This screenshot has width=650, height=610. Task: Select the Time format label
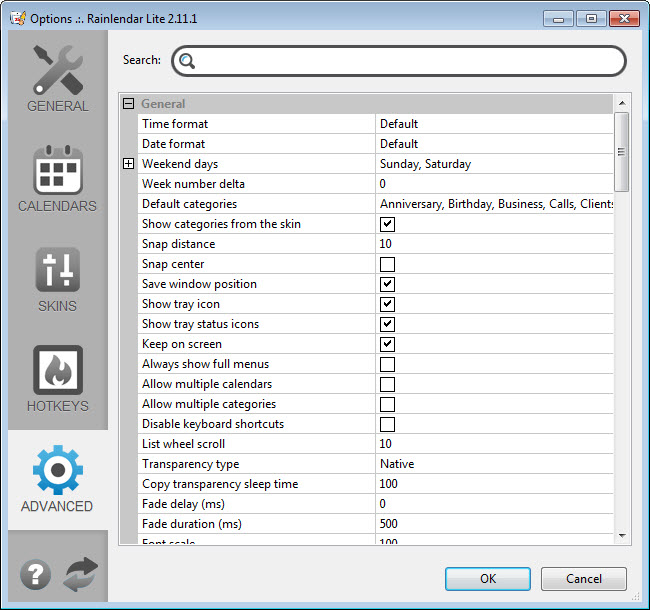(175, 124)
